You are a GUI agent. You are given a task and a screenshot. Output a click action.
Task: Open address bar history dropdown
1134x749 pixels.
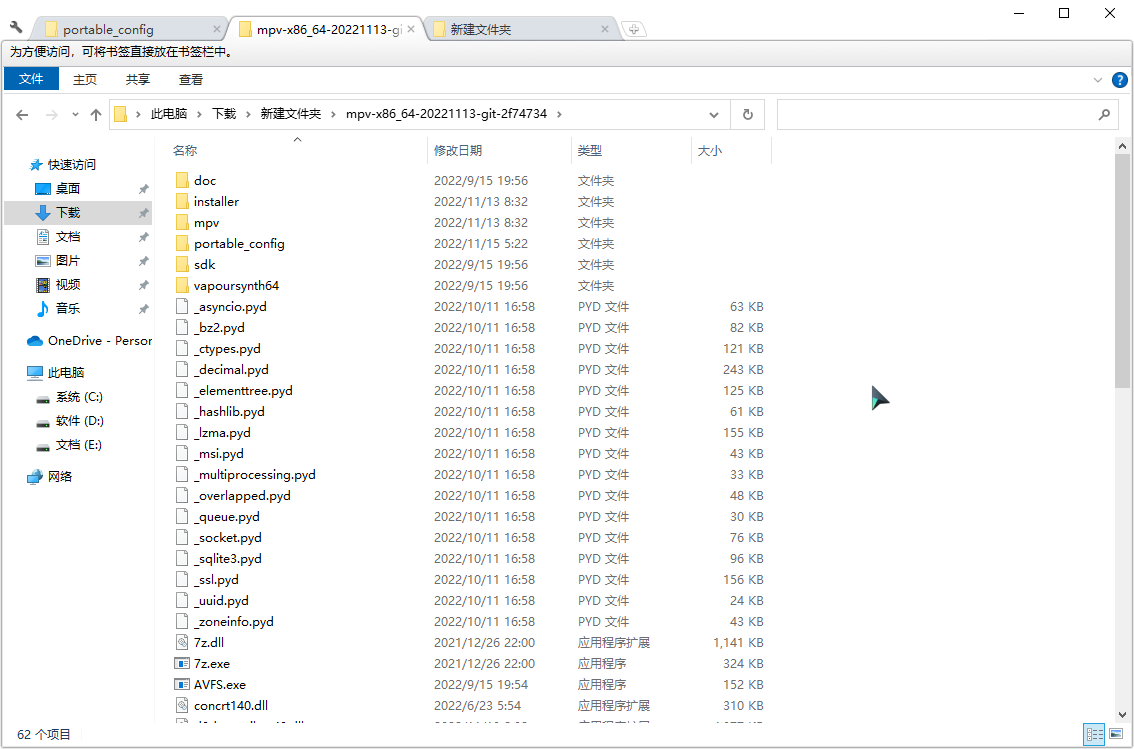click(x=714, y=114)
